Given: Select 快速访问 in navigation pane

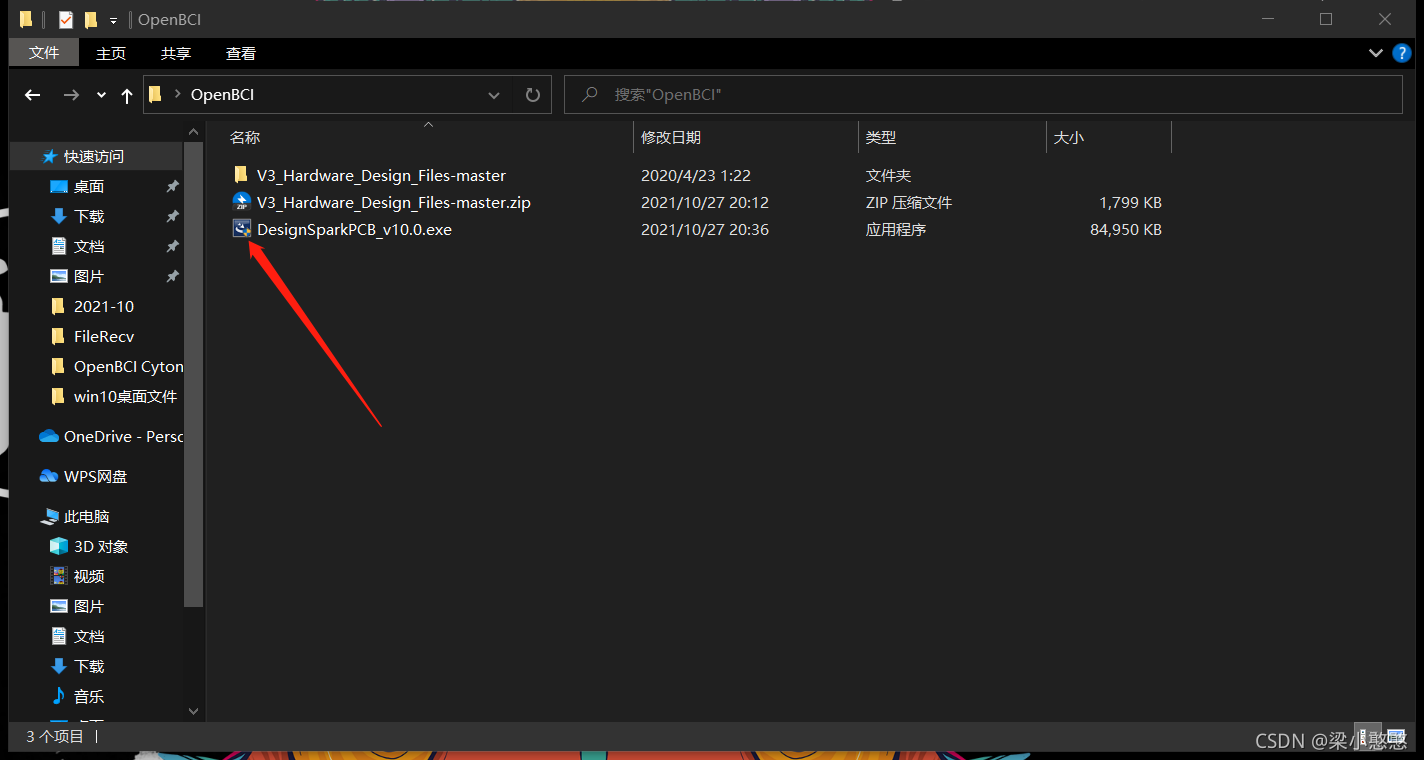Looking at the screenshot, I should coord(94,156).
